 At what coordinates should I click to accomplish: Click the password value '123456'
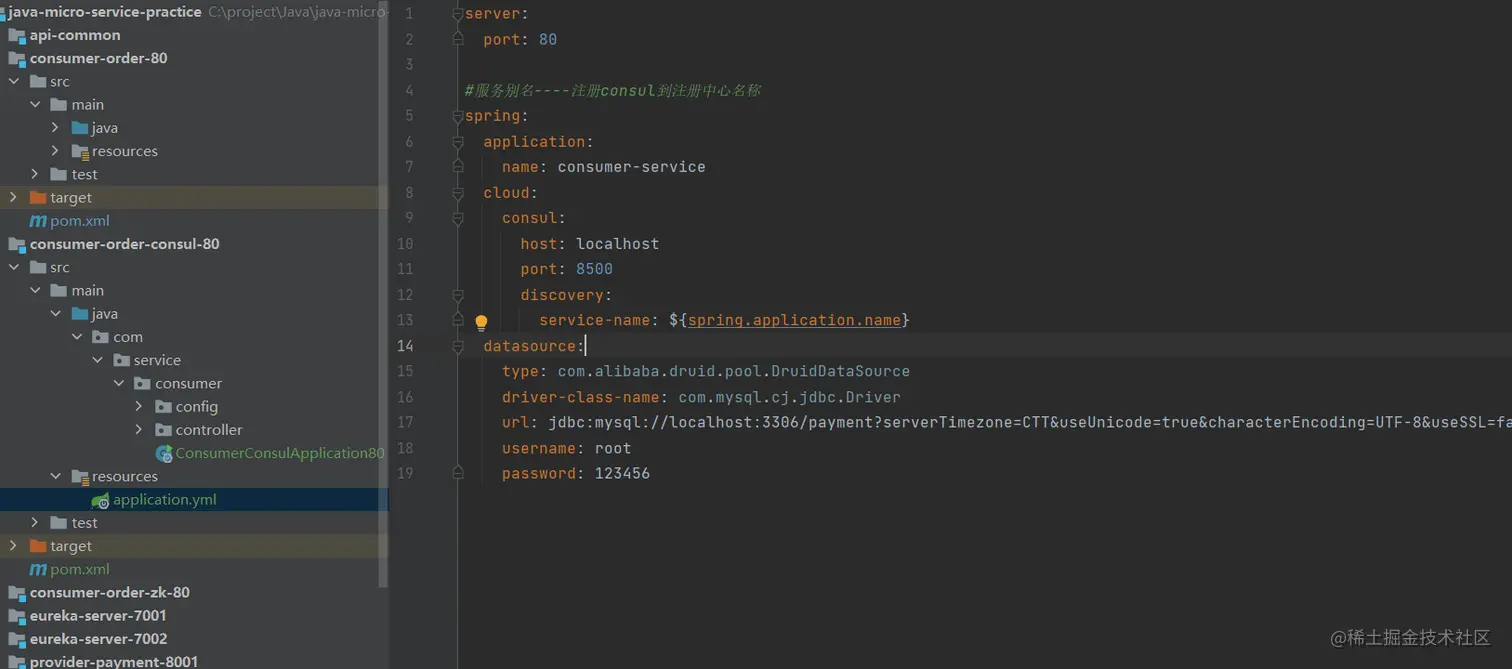[x=622, y=474]
